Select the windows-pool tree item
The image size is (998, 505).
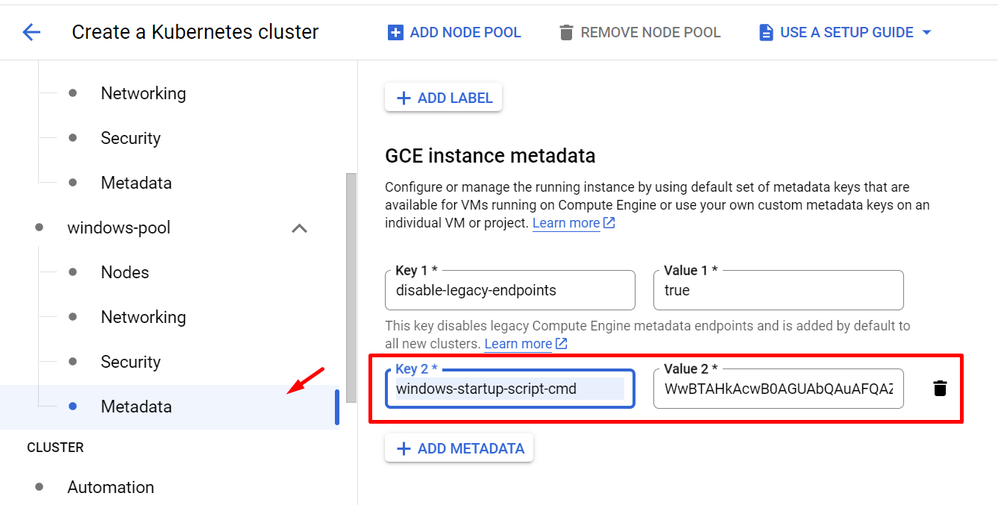119,228
